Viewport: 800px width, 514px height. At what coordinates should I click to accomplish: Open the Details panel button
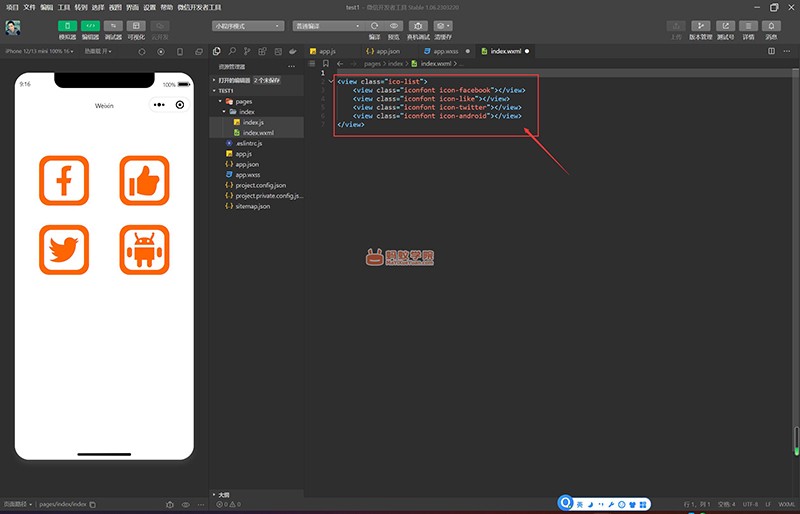[x=748, y=26]
